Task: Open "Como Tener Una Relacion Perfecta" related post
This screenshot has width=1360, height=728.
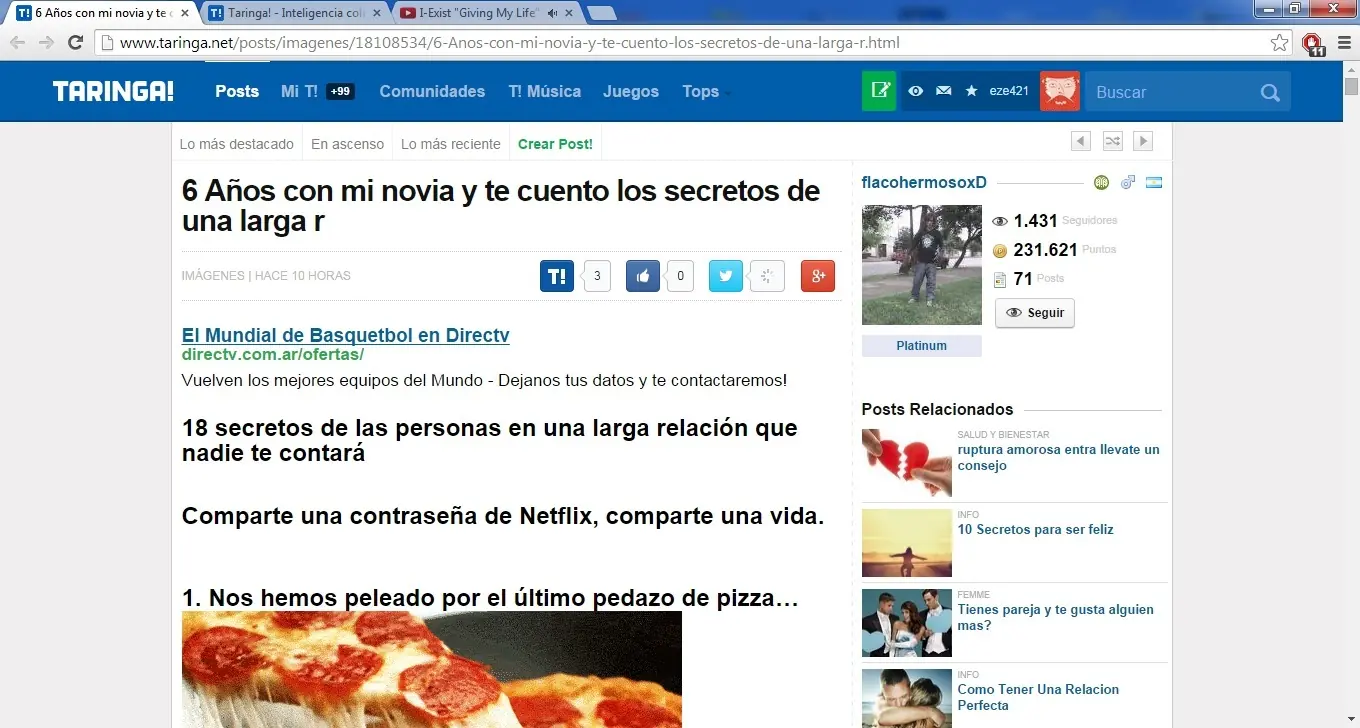Action: [x=1039, y=698]
